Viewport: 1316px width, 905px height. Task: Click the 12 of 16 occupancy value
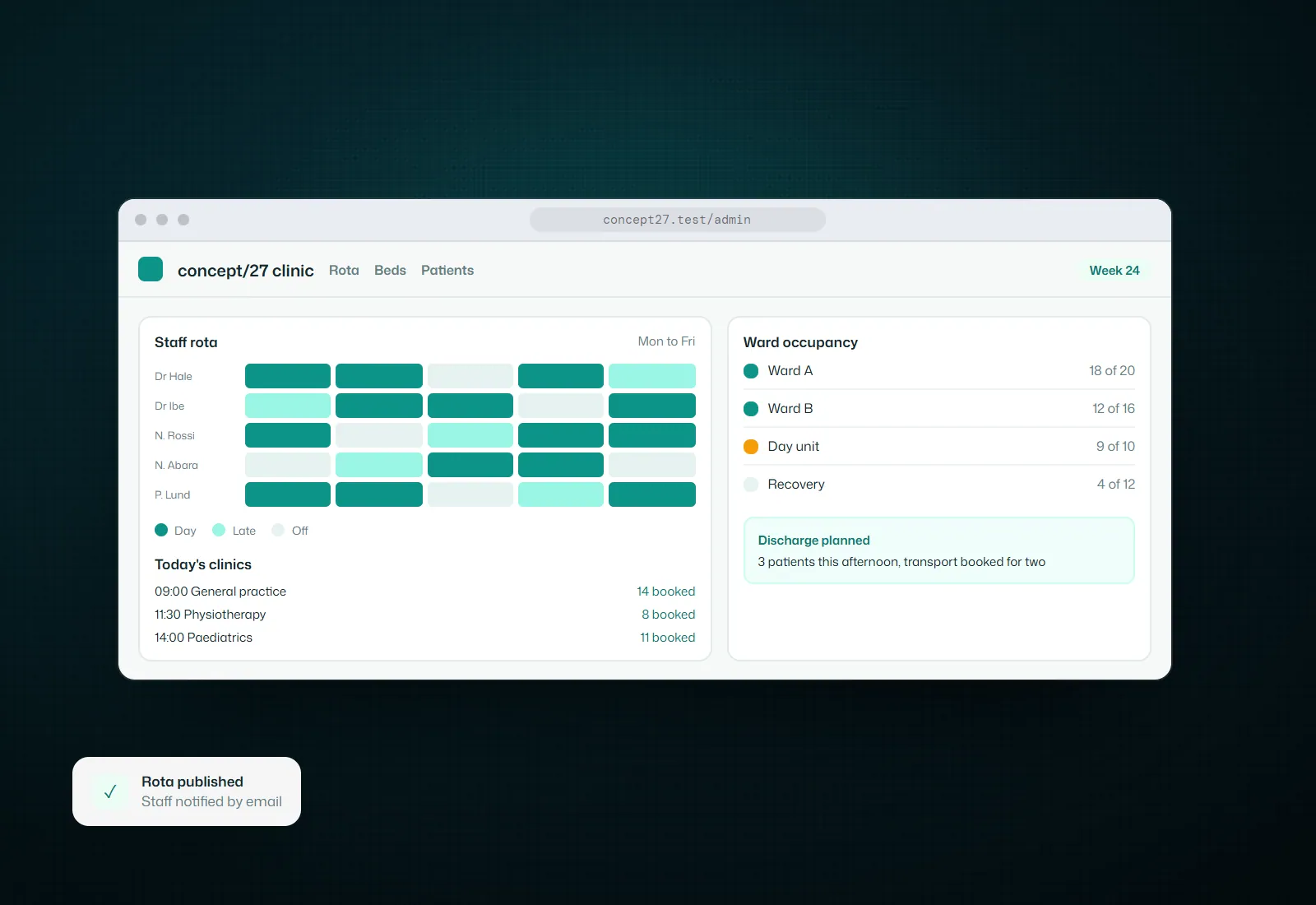click(1114, 409)
